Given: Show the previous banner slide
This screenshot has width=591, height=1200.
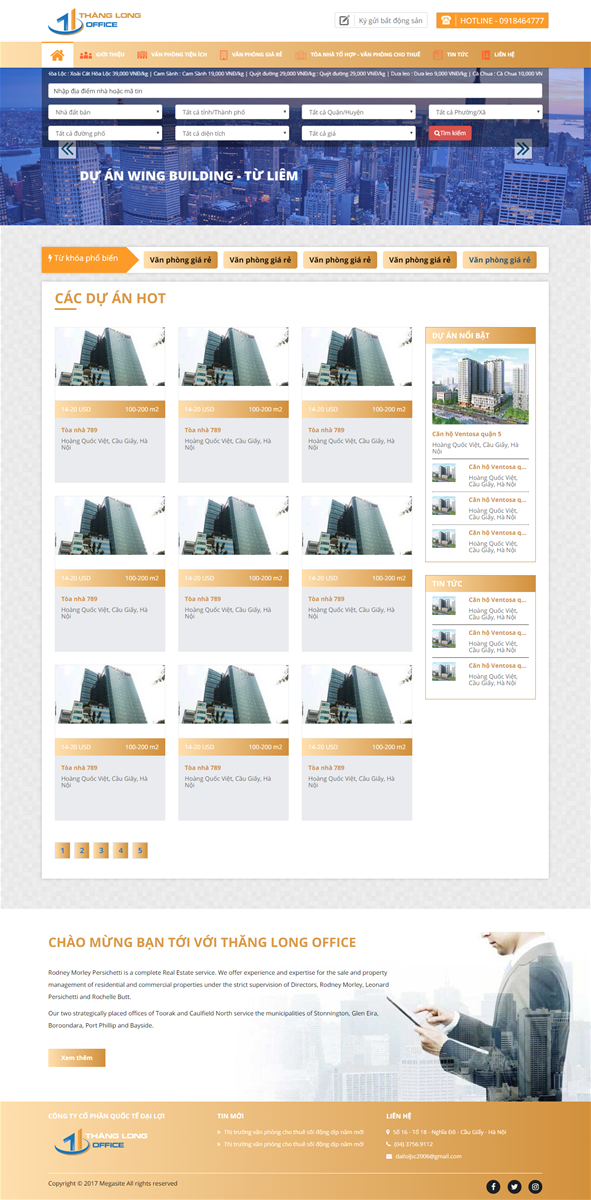Looking at the screenshot, I should click(x=67, y=149).
